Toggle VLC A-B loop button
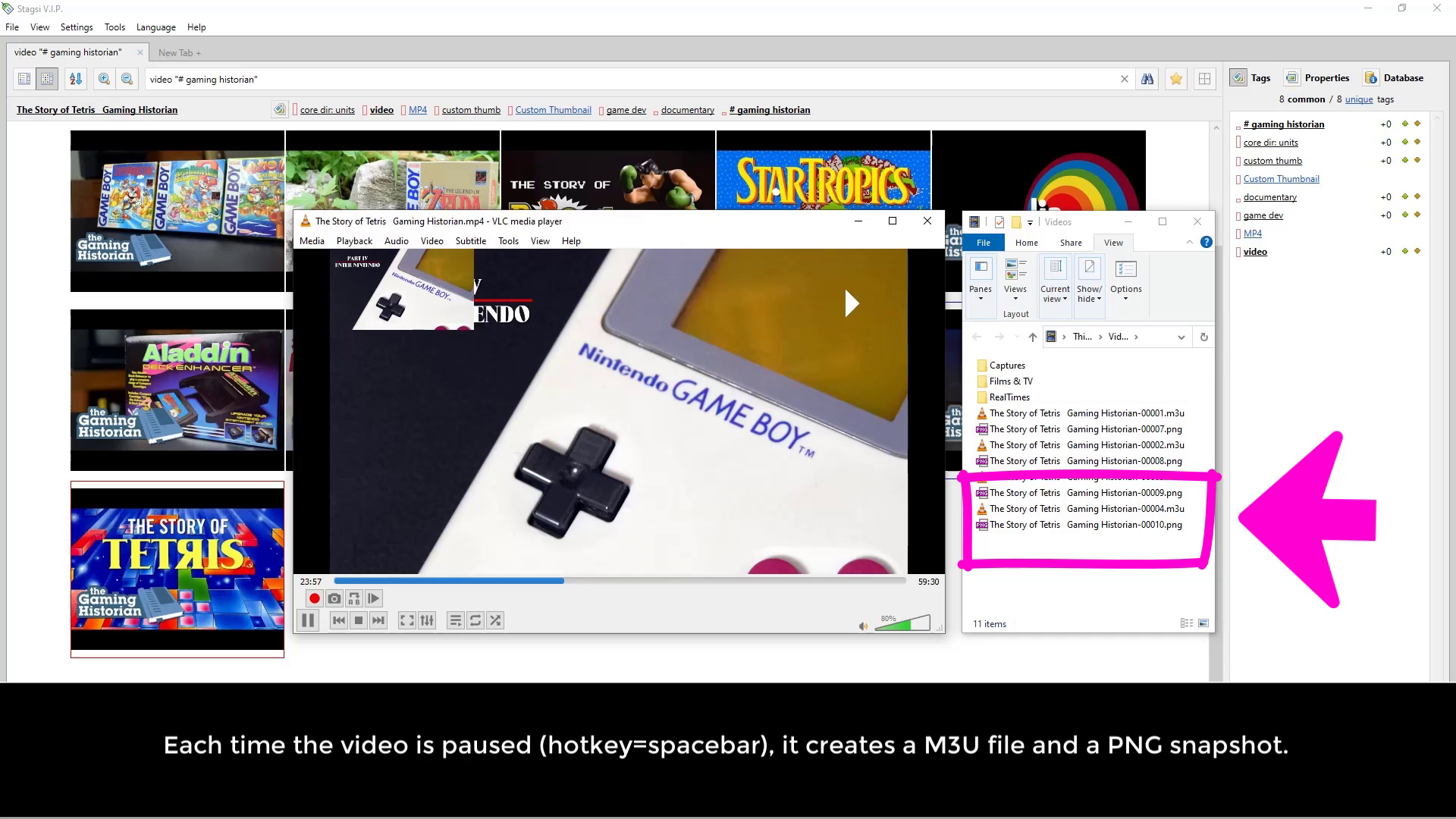 353,598
